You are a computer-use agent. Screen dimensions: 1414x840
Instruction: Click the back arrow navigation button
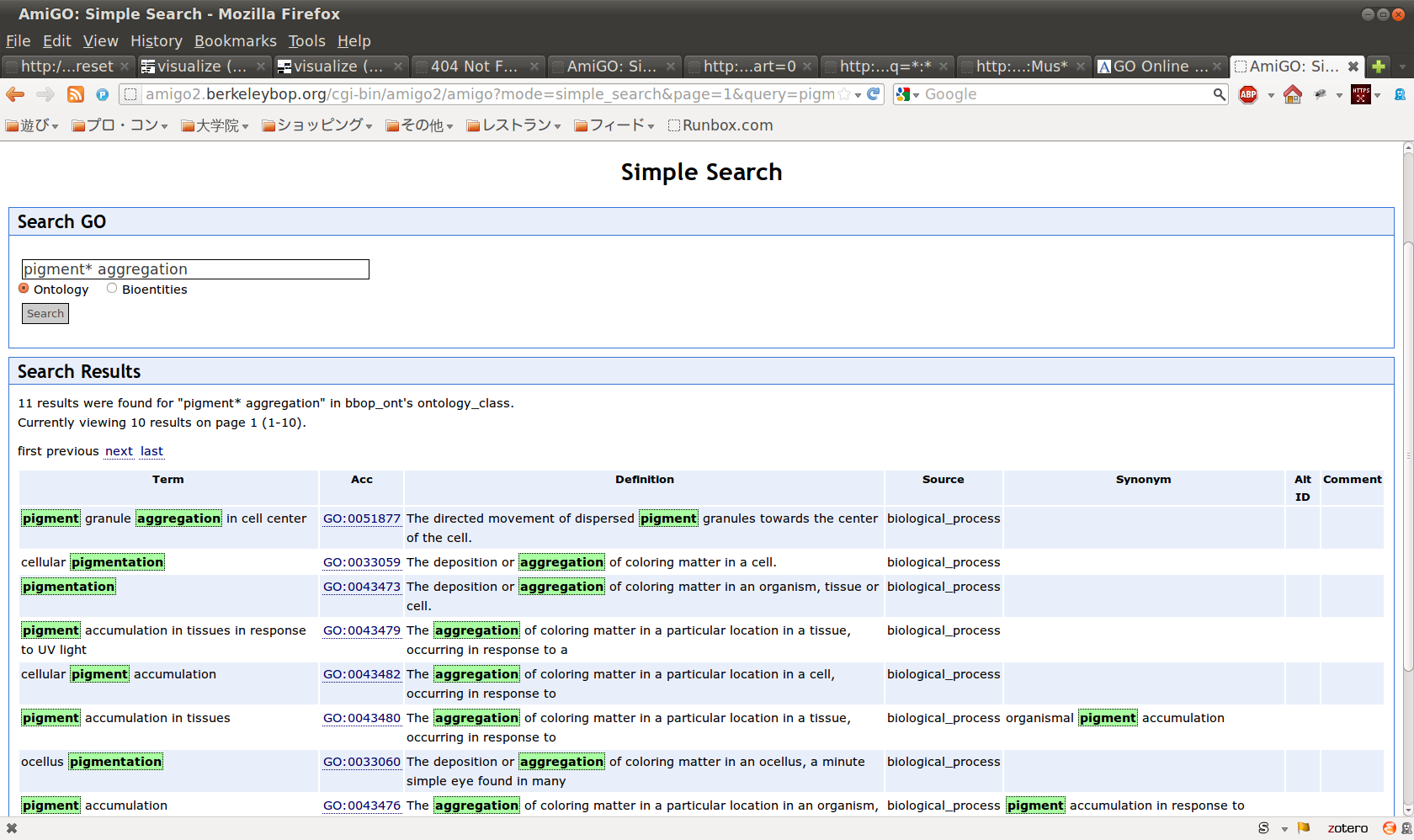coord(15,94)
